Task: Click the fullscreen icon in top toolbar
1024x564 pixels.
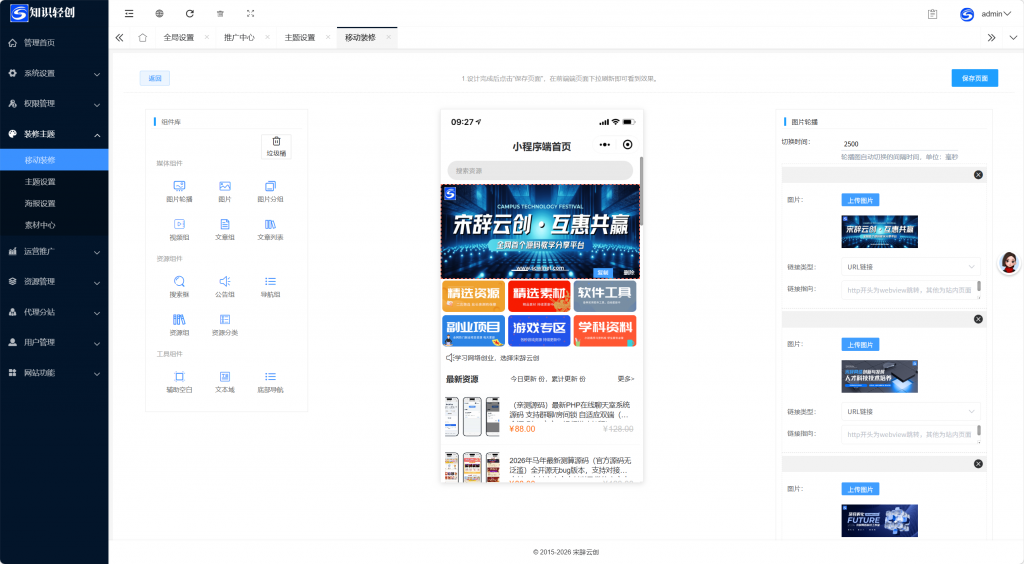Action: [x=250, y=14]
